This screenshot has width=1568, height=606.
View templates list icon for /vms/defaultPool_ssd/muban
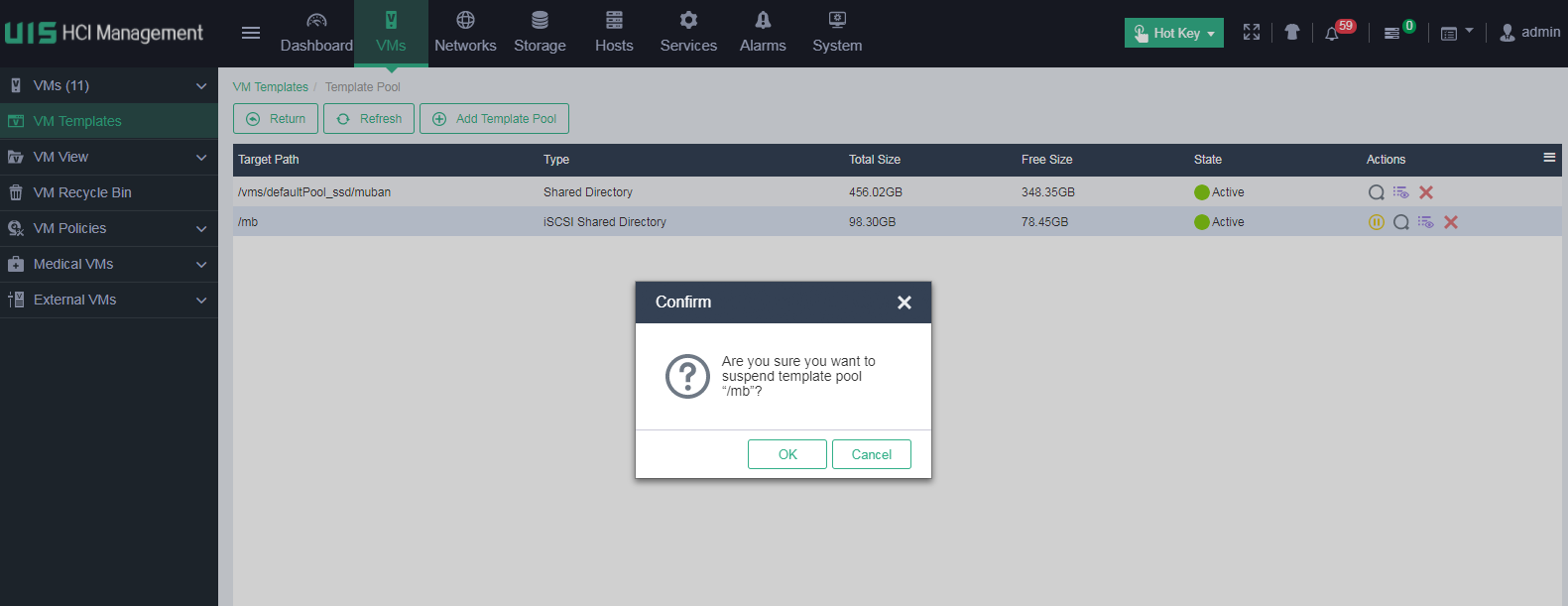click(x=1400, y=192)
